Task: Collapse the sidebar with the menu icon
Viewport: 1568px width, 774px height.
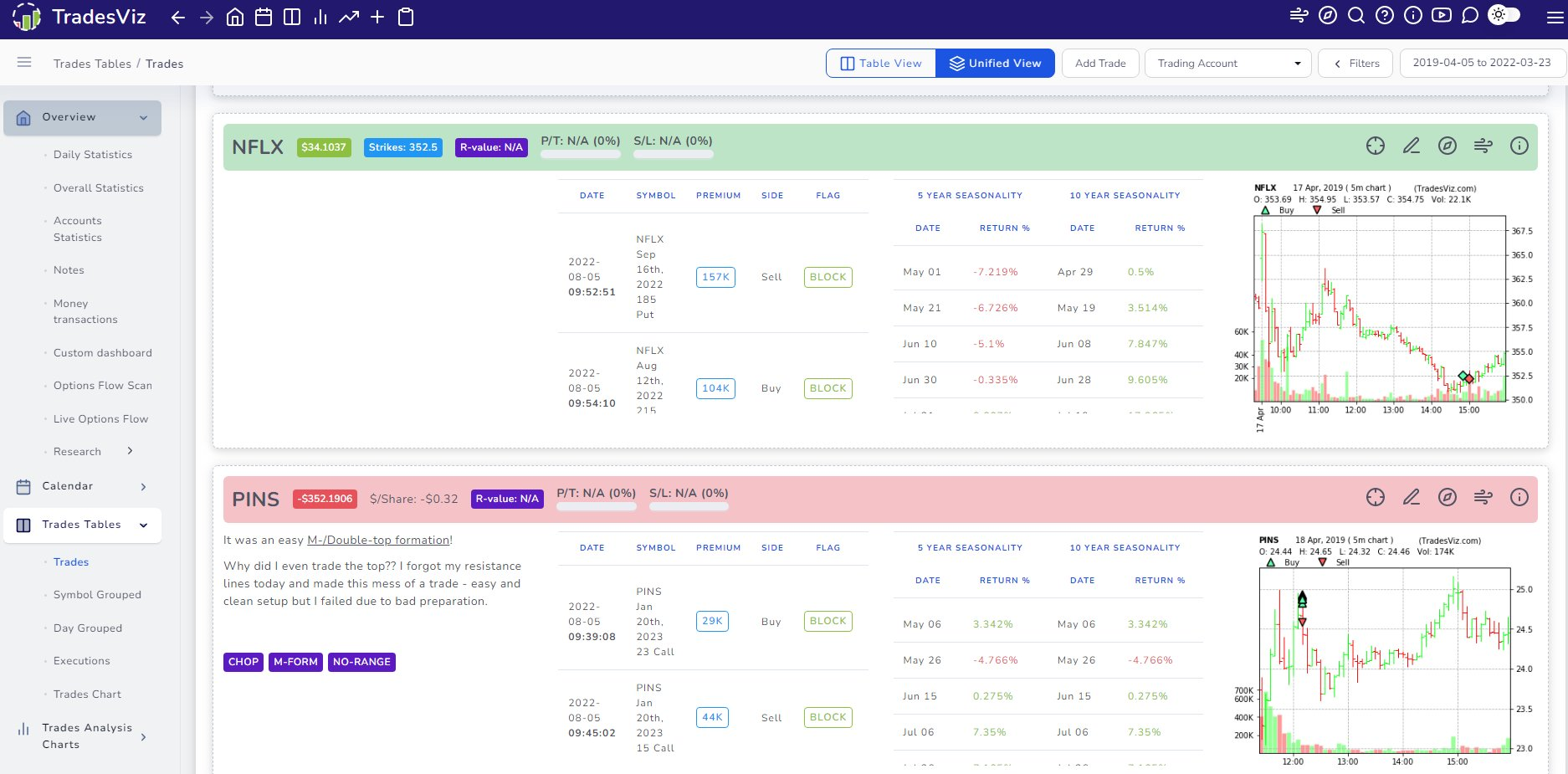Action: point(24,63)
